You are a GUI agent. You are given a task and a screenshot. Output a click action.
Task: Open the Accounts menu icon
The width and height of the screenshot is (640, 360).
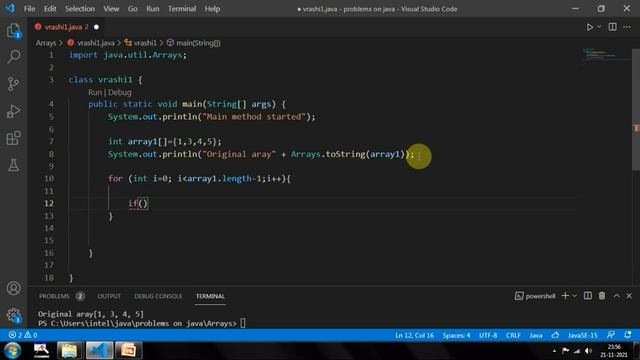[13, 288]
